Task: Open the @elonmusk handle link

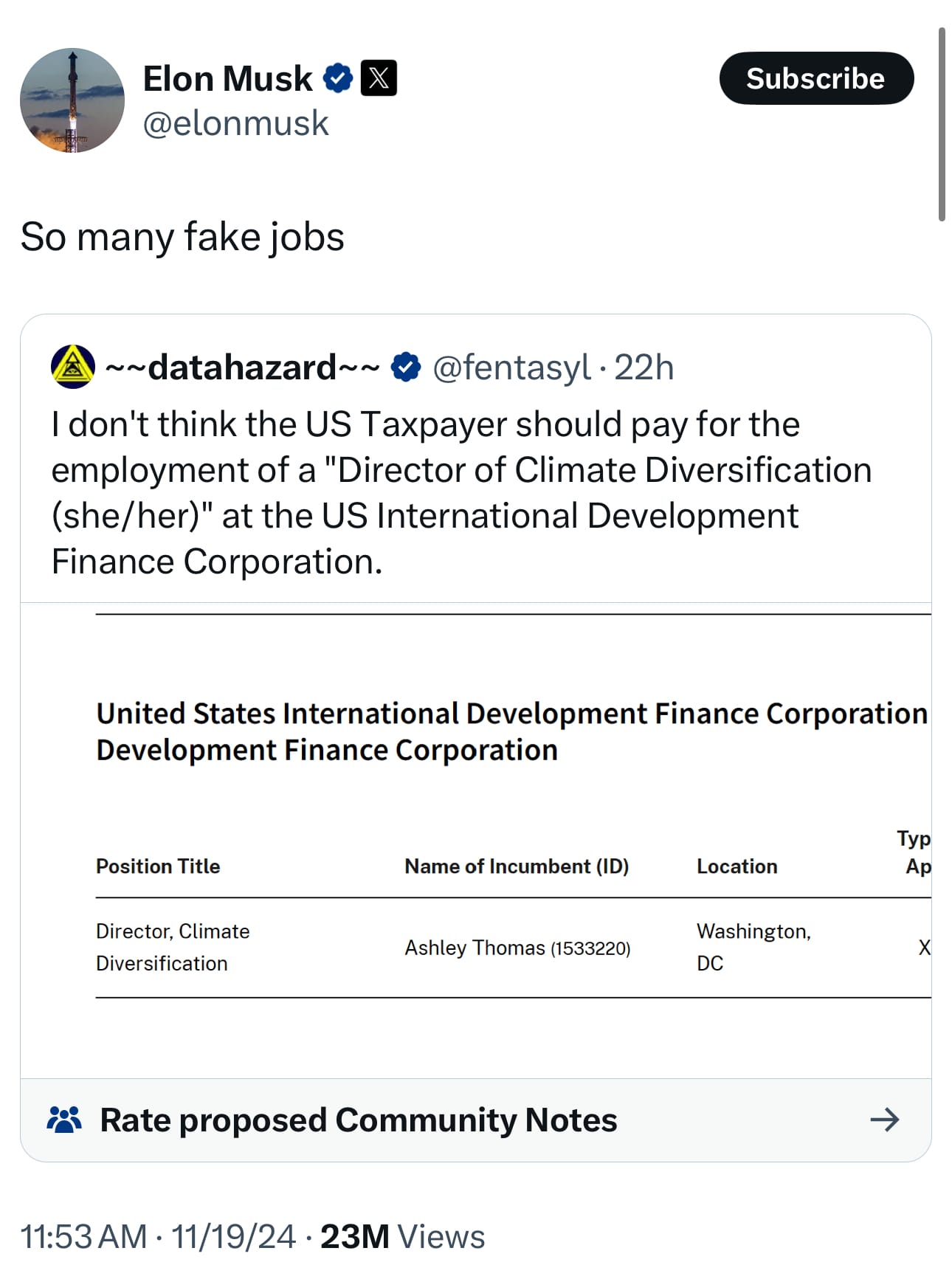Action: coord(235,123)
